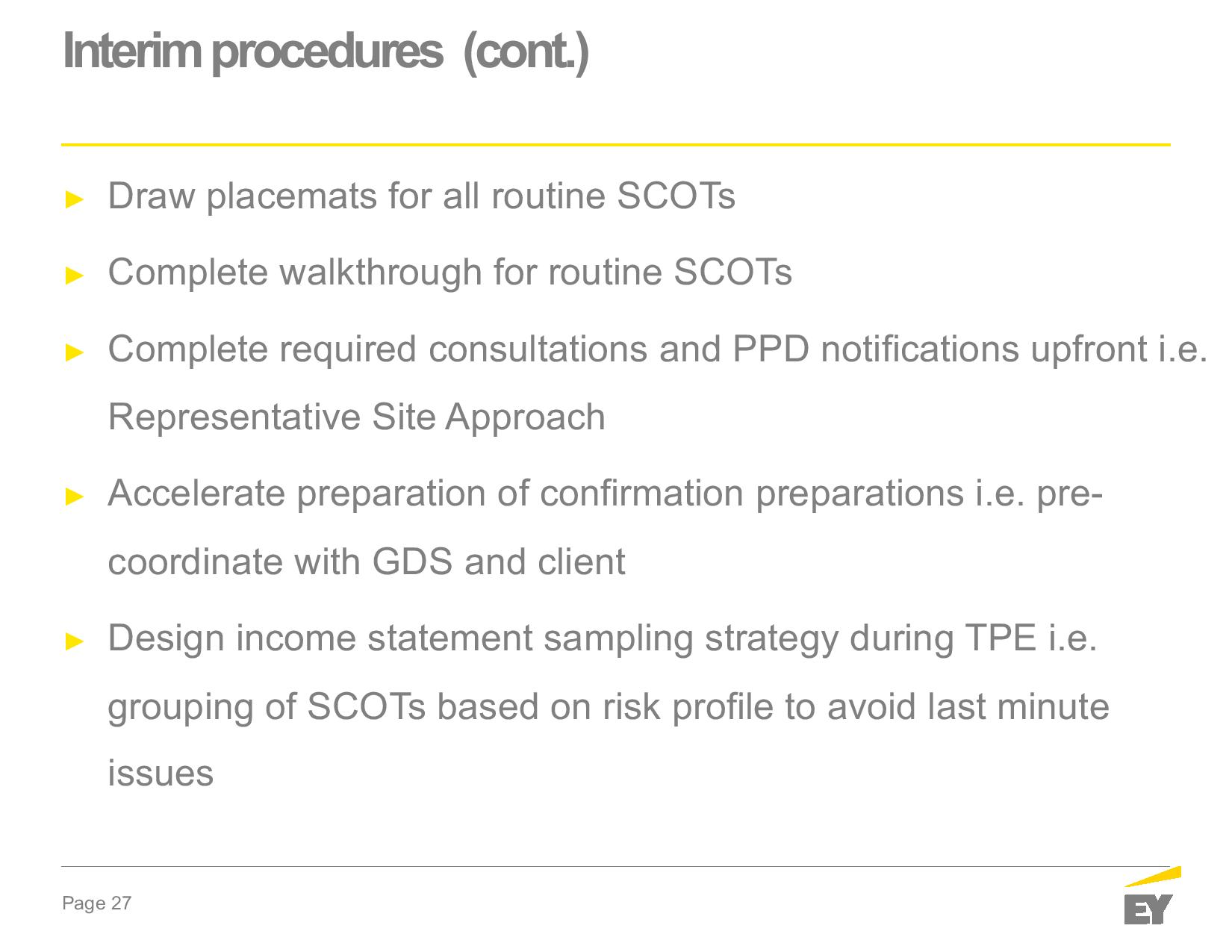This screenshot has width=1232, height=952.
Task: Click the grouping of SCOTs based on risk line
Action: click(x=609, y=707)
